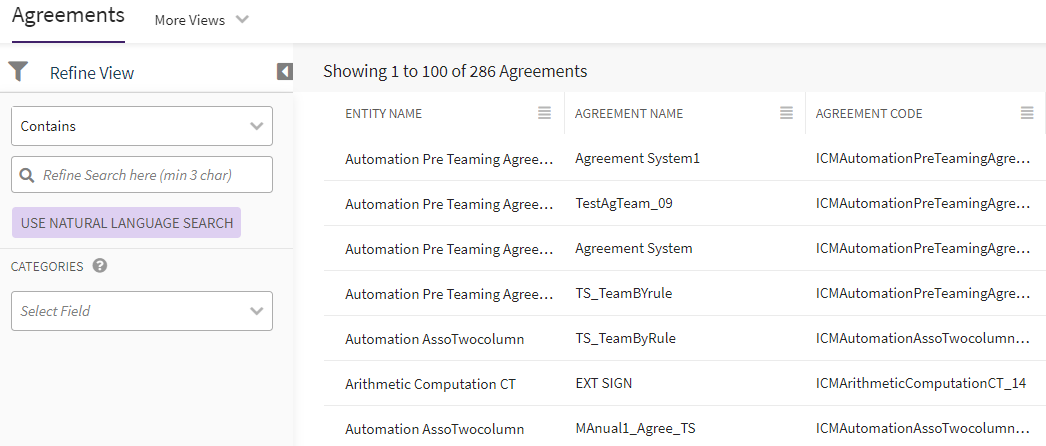This screenshot has height=446, width=1046.
Task: Open Entity Name column menu icon
Action: click(544, 114)
